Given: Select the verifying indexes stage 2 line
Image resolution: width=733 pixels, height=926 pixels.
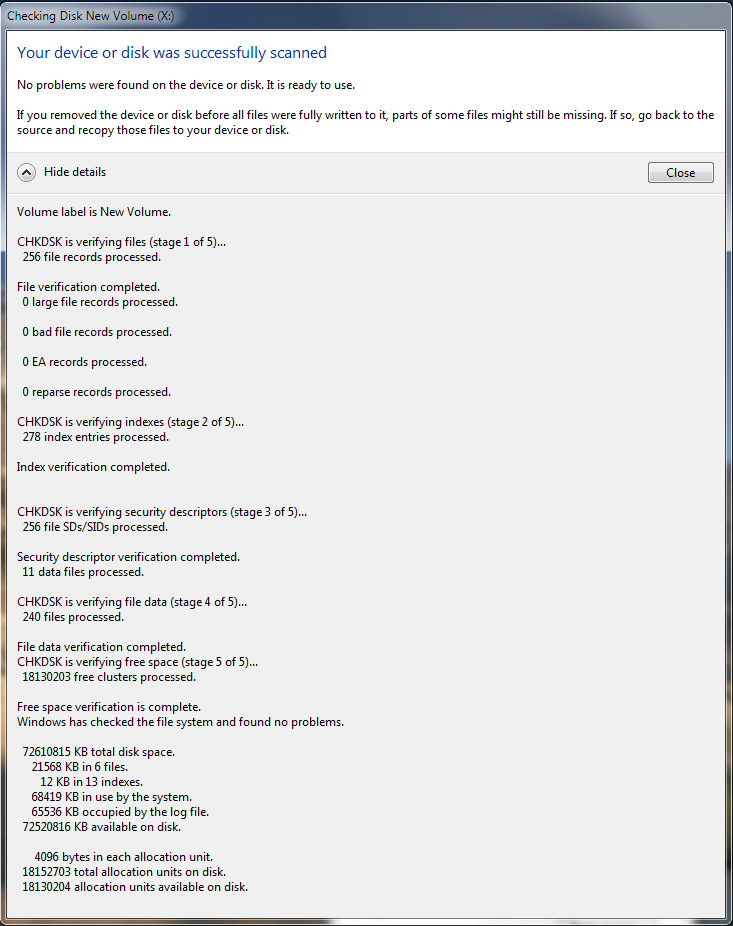Looking at the screenshot, I should pos(131,422).
